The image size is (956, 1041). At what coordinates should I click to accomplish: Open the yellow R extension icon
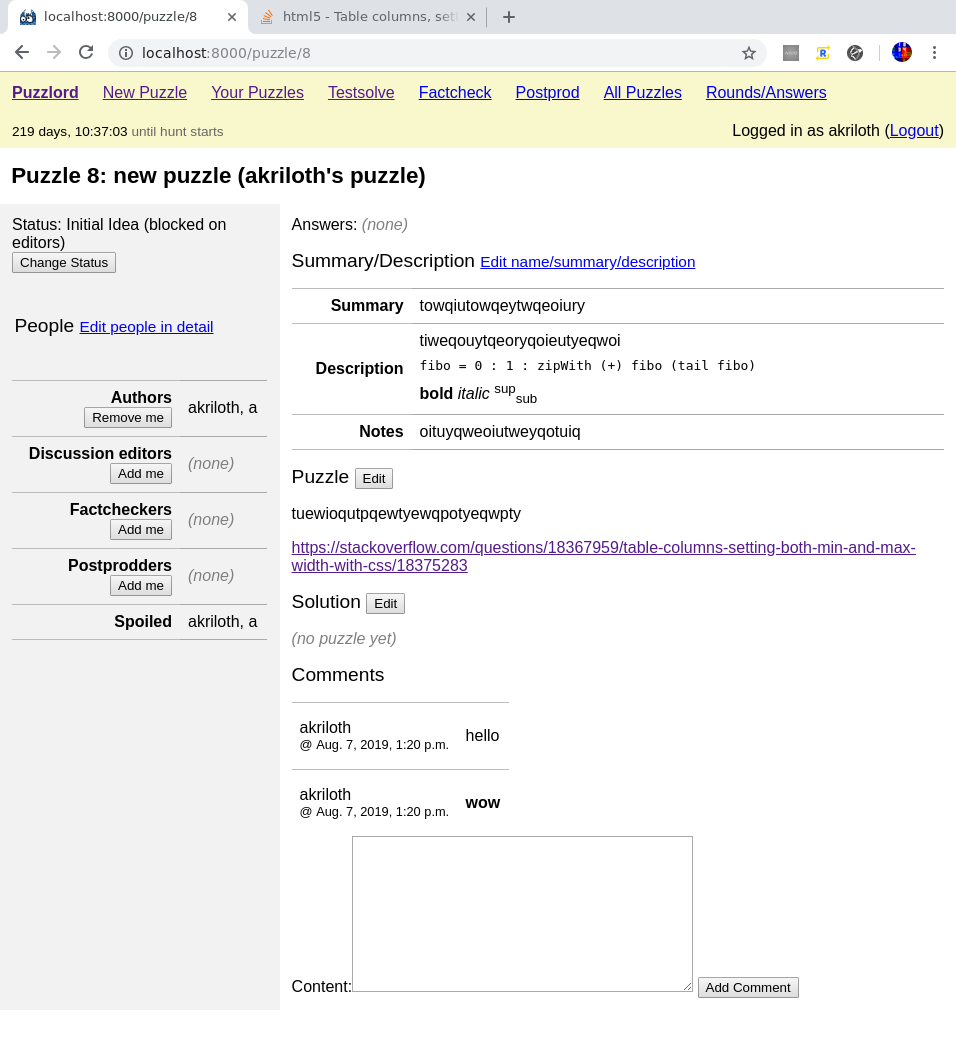coord(823,53)
